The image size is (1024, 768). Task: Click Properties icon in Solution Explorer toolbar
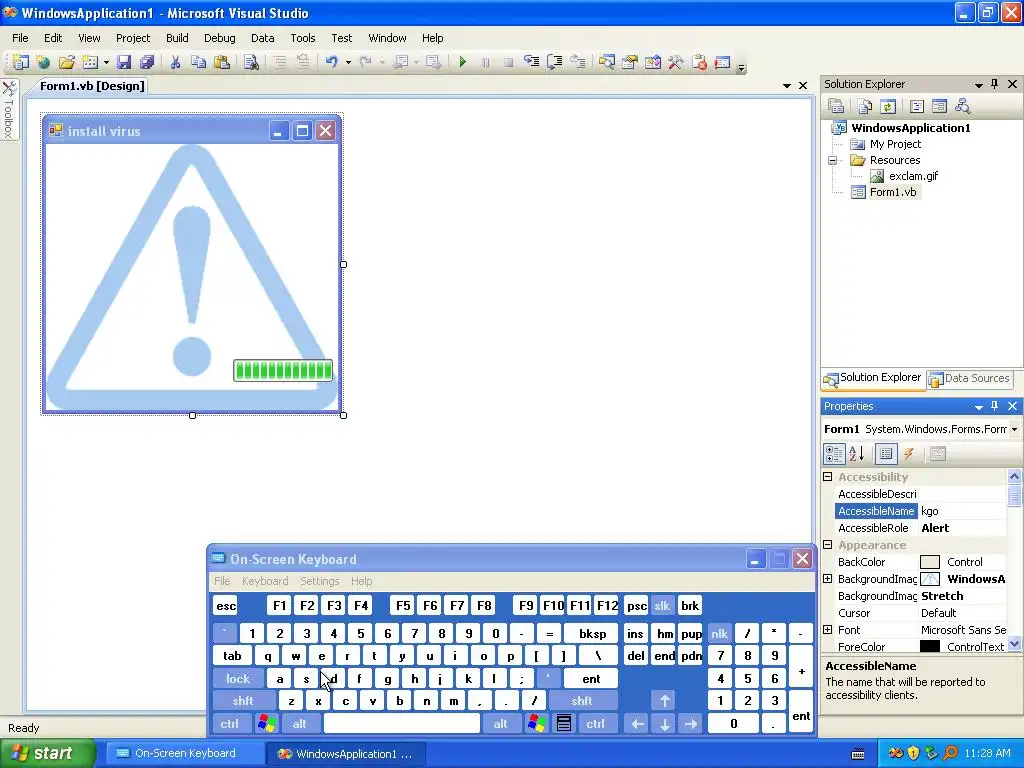(x=836, y=106)
